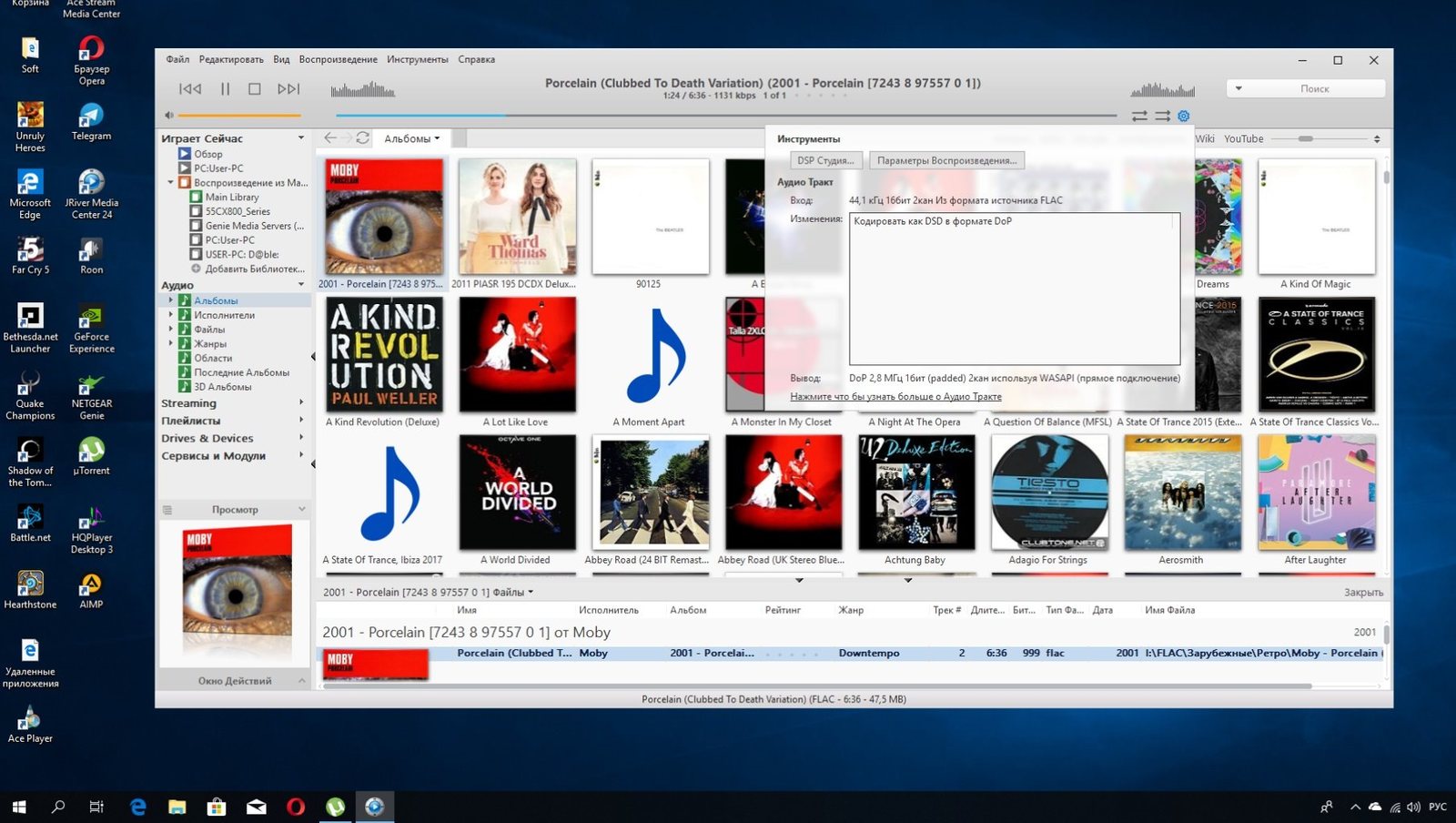This screenshot has width=1456, height=823.
Task: Select the YouTube tab
Action: pos(1243,138)
